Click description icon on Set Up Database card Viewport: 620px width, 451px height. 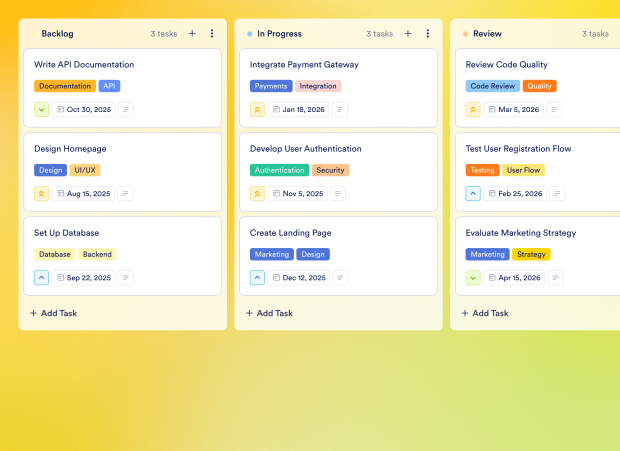[126, 278]
